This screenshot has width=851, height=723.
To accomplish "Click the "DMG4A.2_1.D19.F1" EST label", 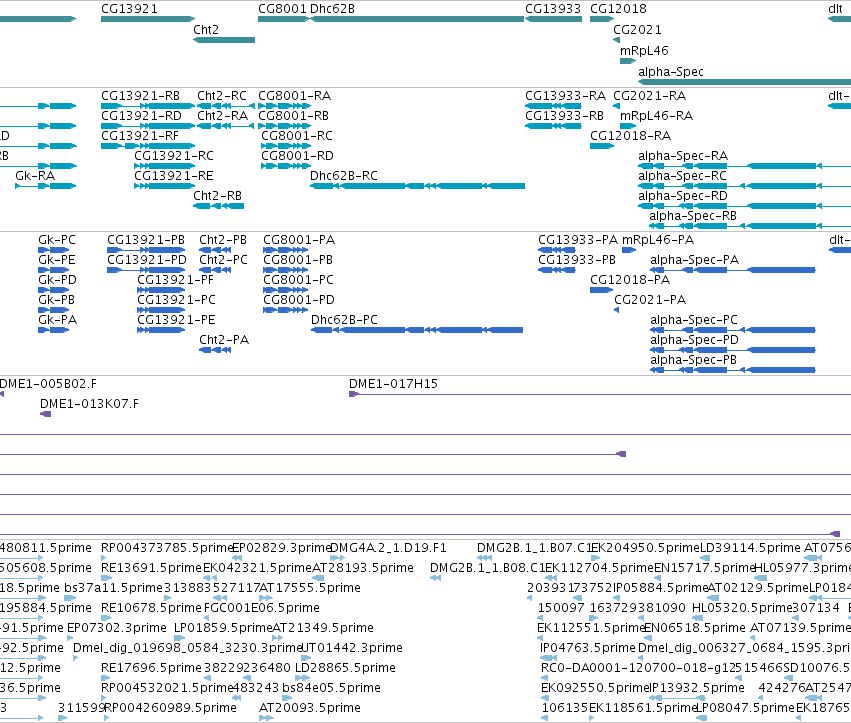I will pyautogui.click(x=388, y=548).
